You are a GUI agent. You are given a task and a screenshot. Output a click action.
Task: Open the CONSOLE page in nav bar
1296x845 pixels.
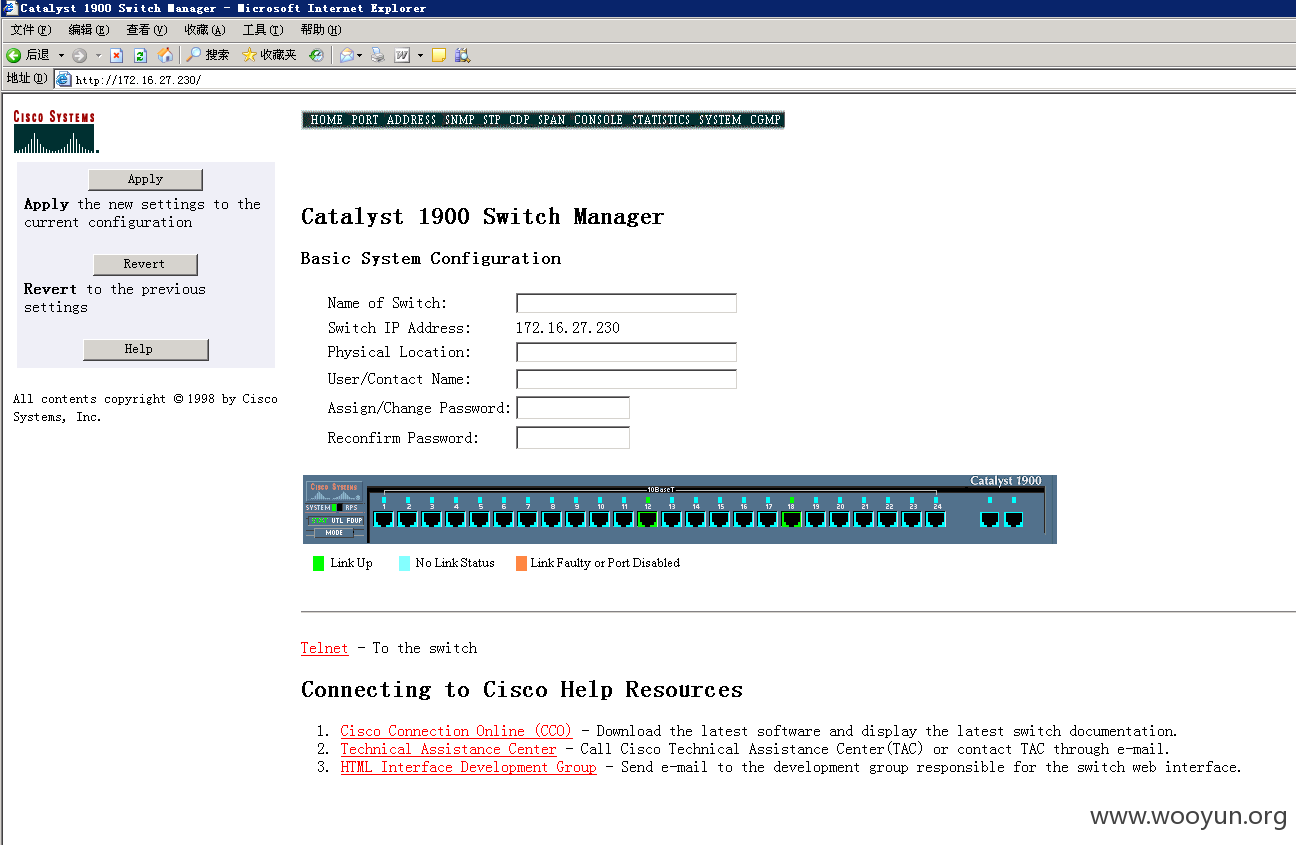tap(598, 120)
